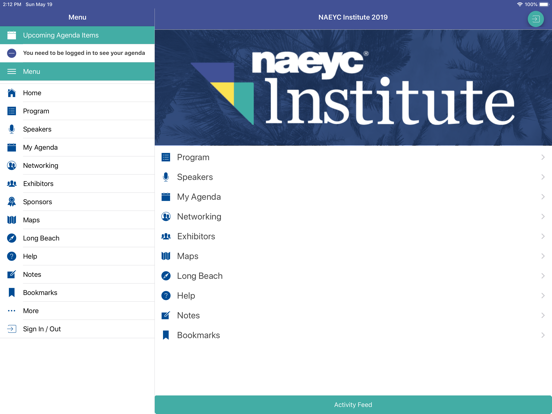The height and width of the screenshot is (414, 552).
Task: Tap Bookmarks label in main list
Action: coord(198,335)
